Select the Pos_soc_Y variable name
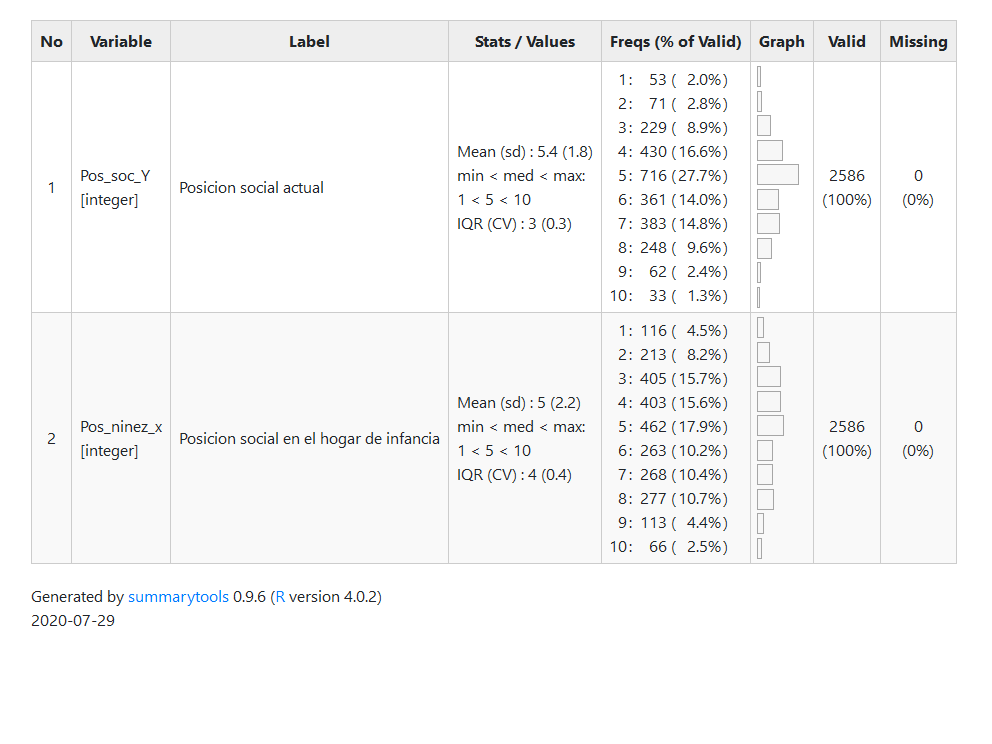Image resolution: width=992 pixels, height=744 pixels. pyautogui.click(x=115, y=176)
